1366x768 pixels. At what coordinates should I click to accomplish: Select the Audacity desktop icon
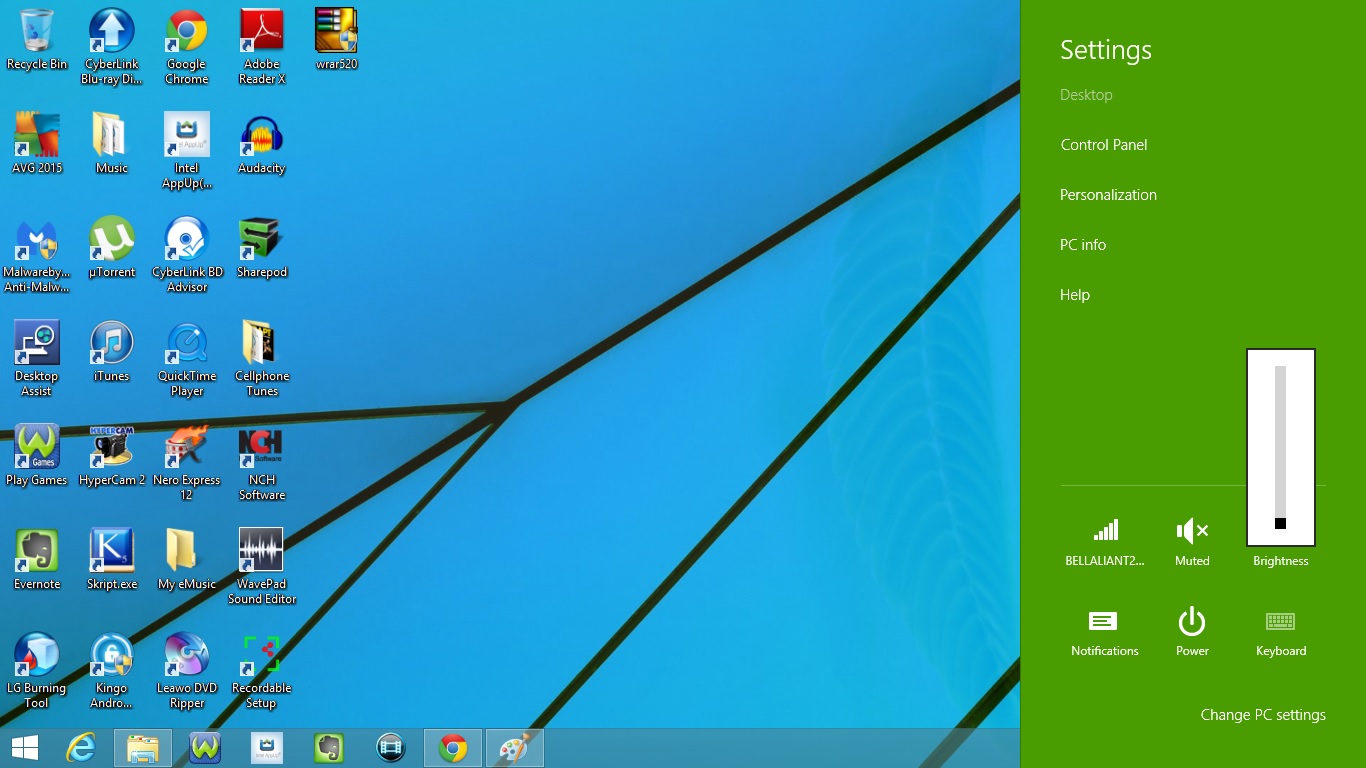(x=262, y=144)
